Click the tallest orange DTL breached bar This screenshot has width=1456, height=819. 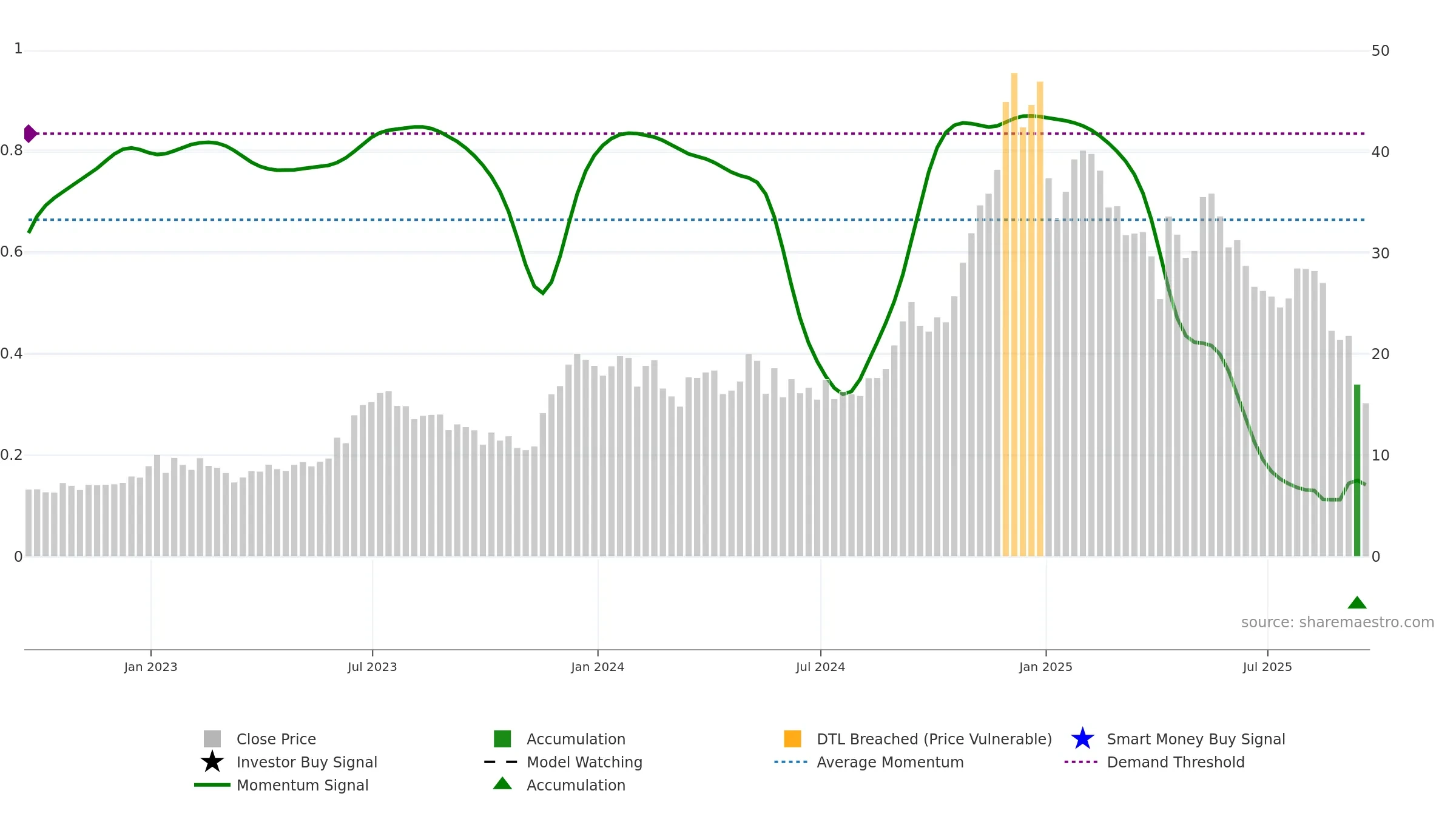pos(1014,314)
